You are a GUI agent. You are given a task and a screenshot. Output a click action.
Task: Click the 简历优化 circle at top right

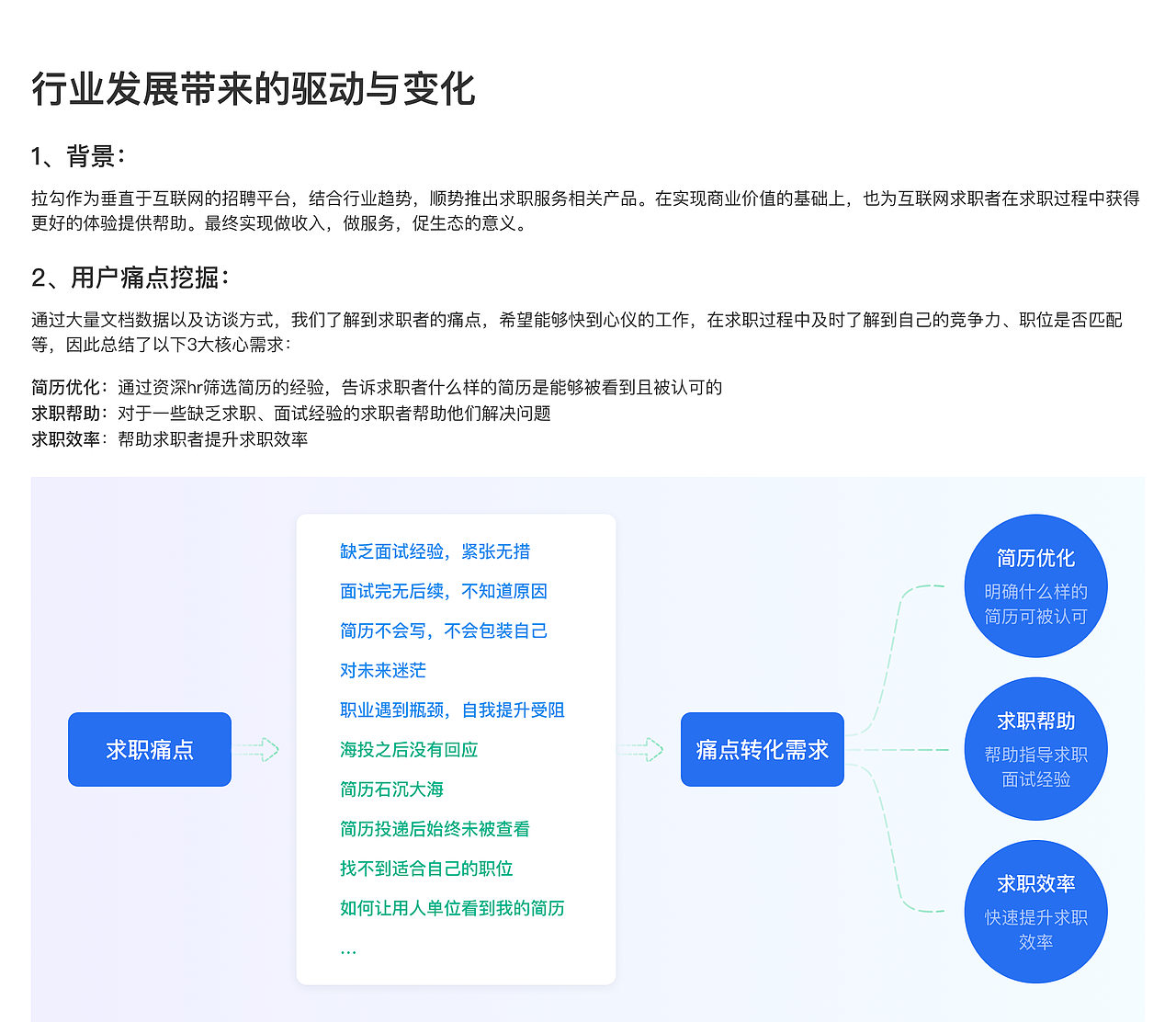tap(1035, 585)
